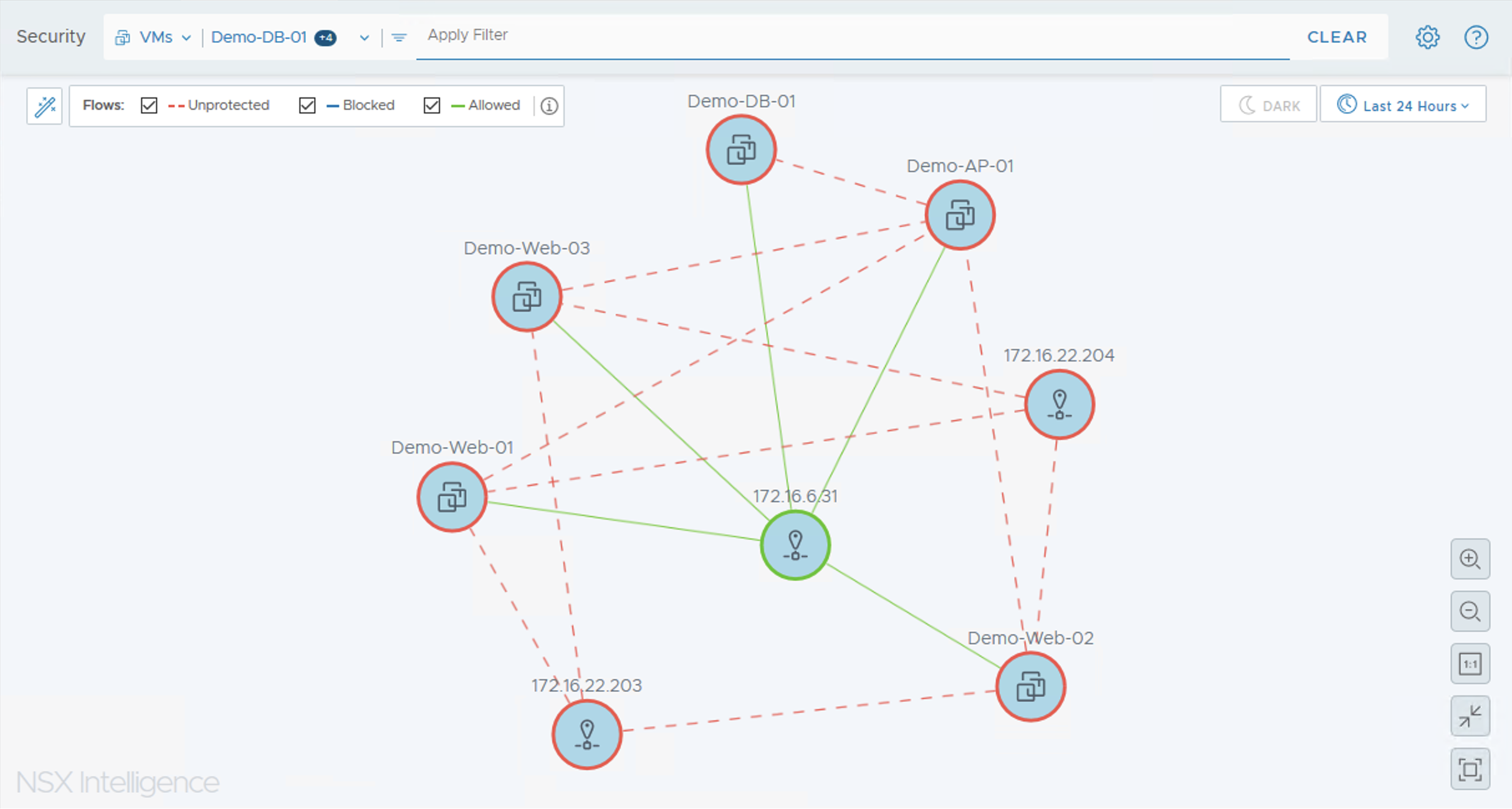Expand the Demo-DB-01 selection dropdown
Screen dimensions: 1512x809
point(364,38)
